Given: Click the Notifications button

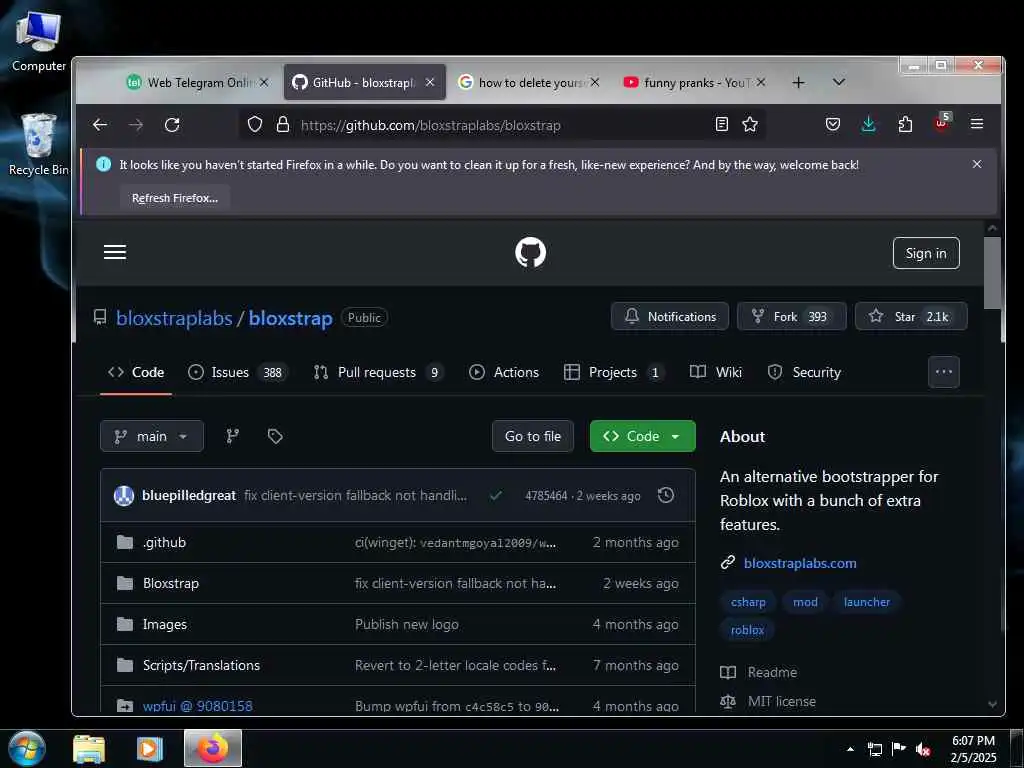Looking at the screenshot, I should 670,317.
